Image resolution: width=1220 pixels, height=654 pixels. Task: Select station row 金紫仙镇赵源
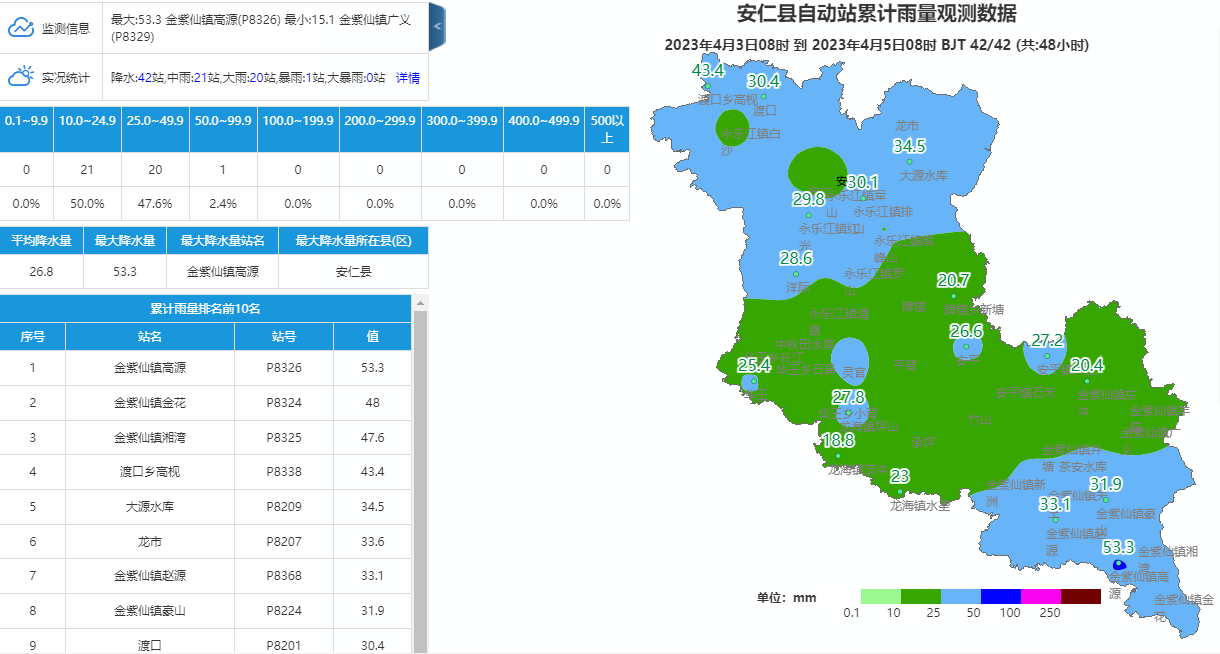[x=206, y=576]
